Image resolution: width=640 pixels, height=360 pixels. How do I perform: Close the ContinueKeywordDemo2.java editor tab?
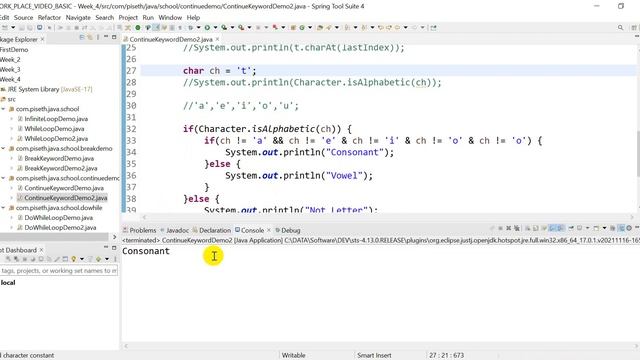tap(217, 39)
